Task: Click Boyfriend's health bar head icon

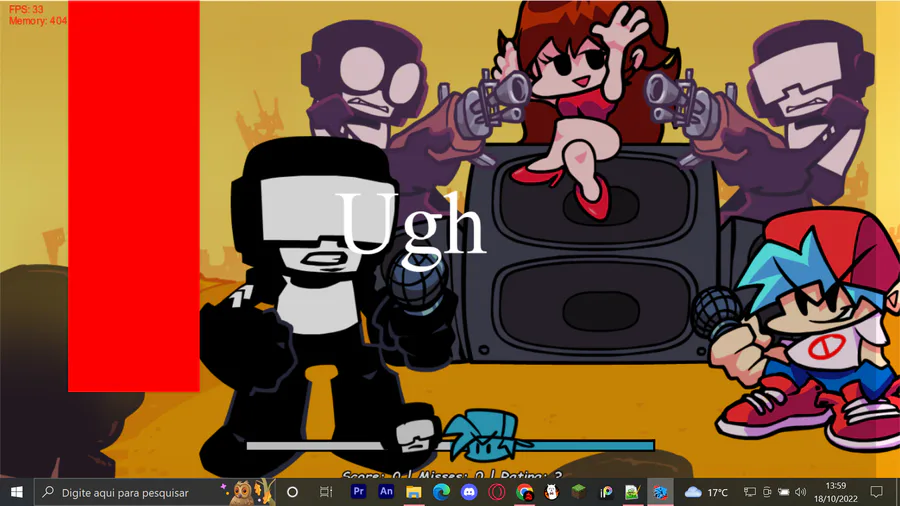Action: click(x=487, y=435)
